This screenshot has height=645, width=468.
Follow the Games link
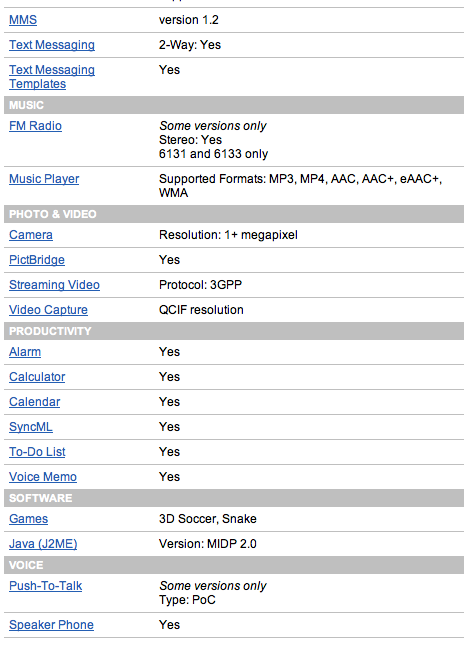tap(28, 519)
